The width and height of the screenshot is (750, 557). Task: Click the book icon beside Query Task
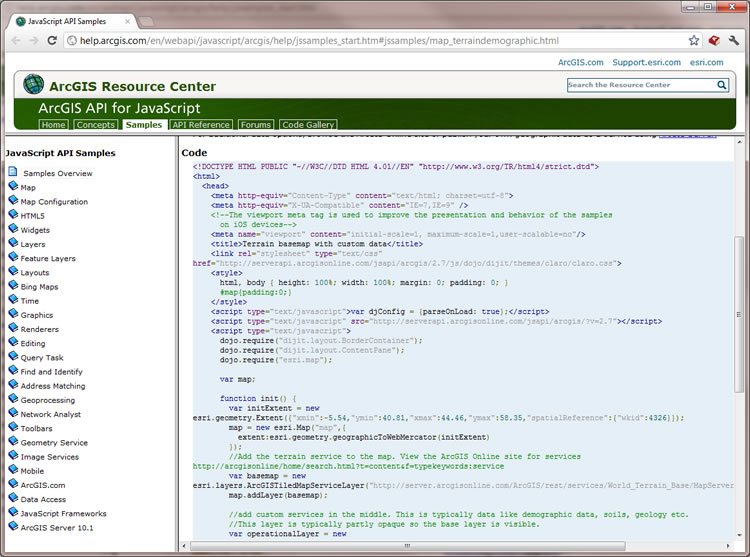coord(13,356)
